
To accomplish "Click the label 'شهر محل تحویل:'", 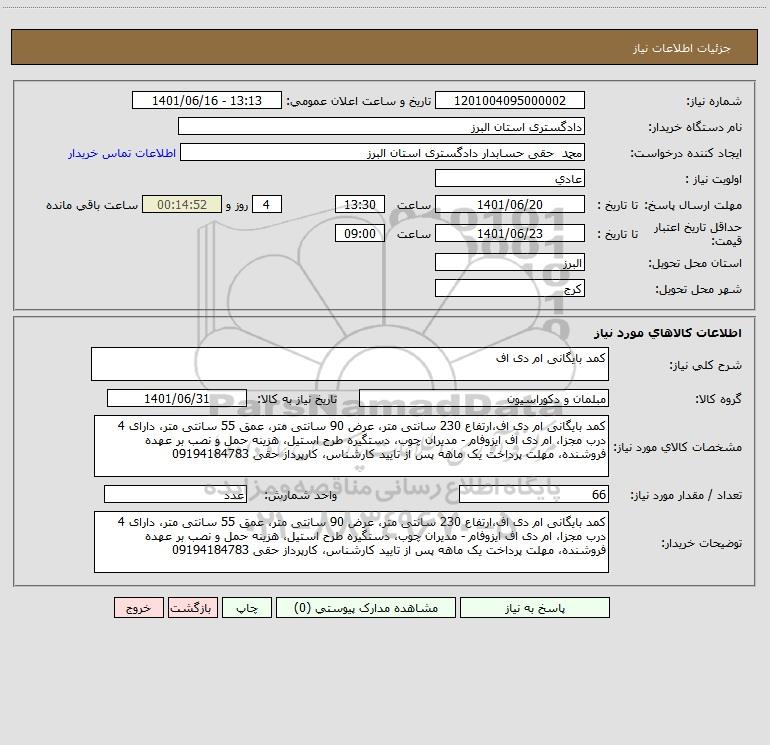I will [x=698, y=289].
